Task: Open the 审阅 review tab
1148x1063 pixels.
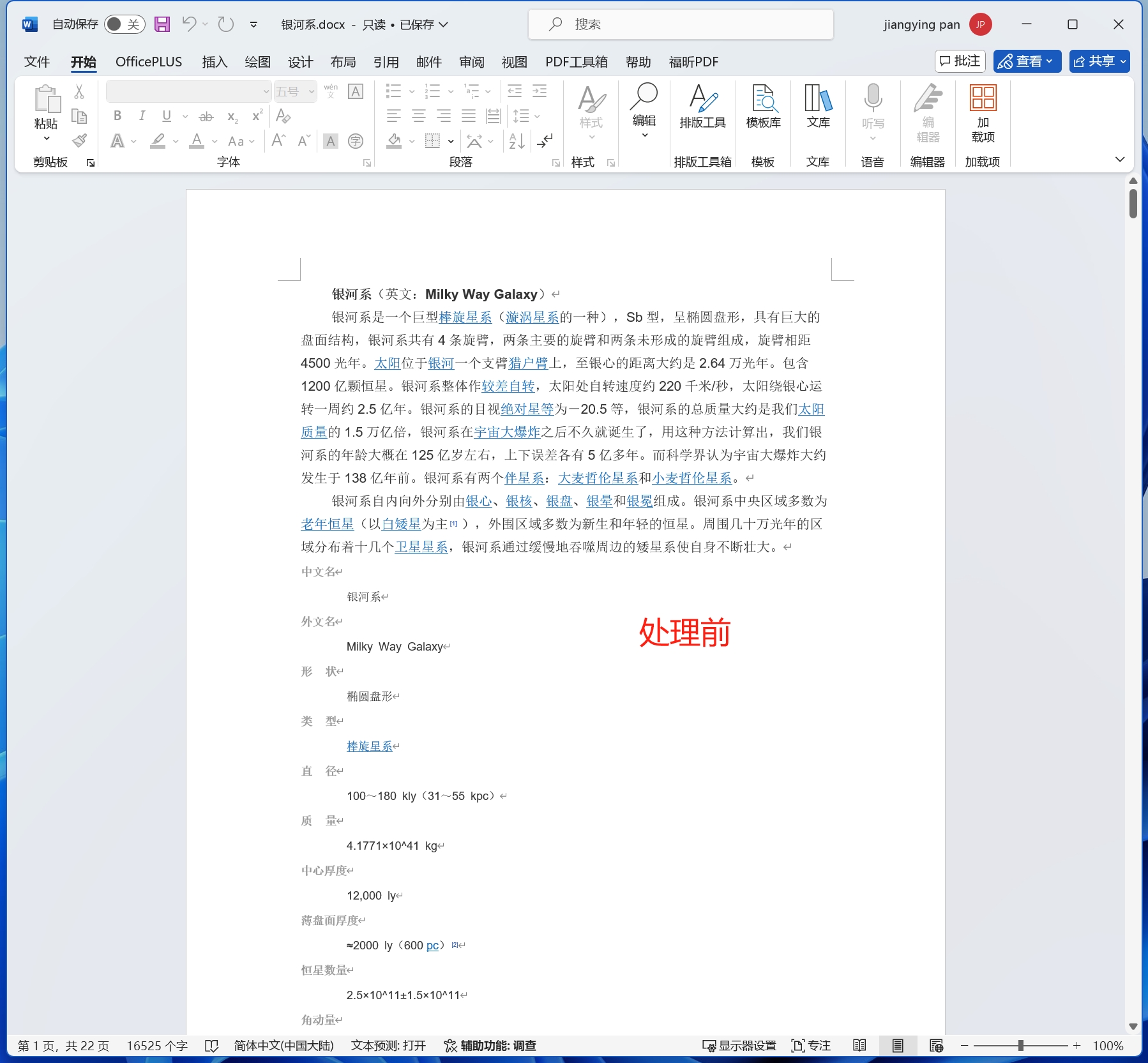Action: tap(471, 61)
